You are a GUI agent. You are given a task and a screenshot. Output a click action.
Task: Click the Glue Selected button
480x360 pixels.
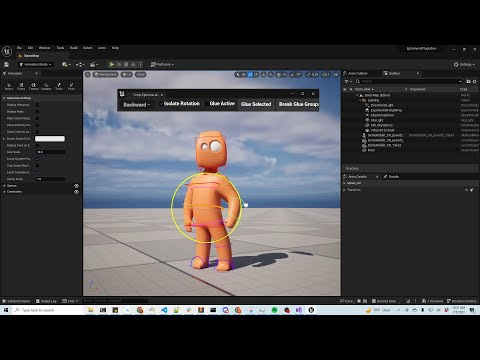pos(256,104)
